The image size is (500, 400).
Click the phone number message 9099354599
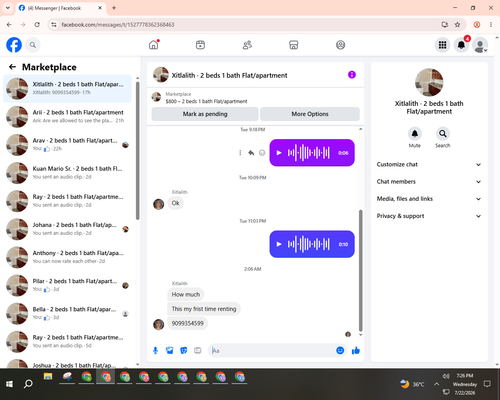coord(187,323)
